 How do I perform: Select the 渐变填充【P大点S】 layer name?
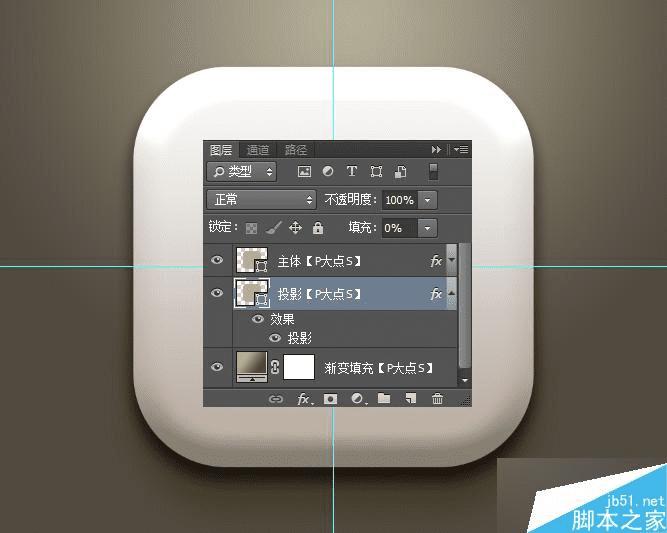(x=379, y=368)
